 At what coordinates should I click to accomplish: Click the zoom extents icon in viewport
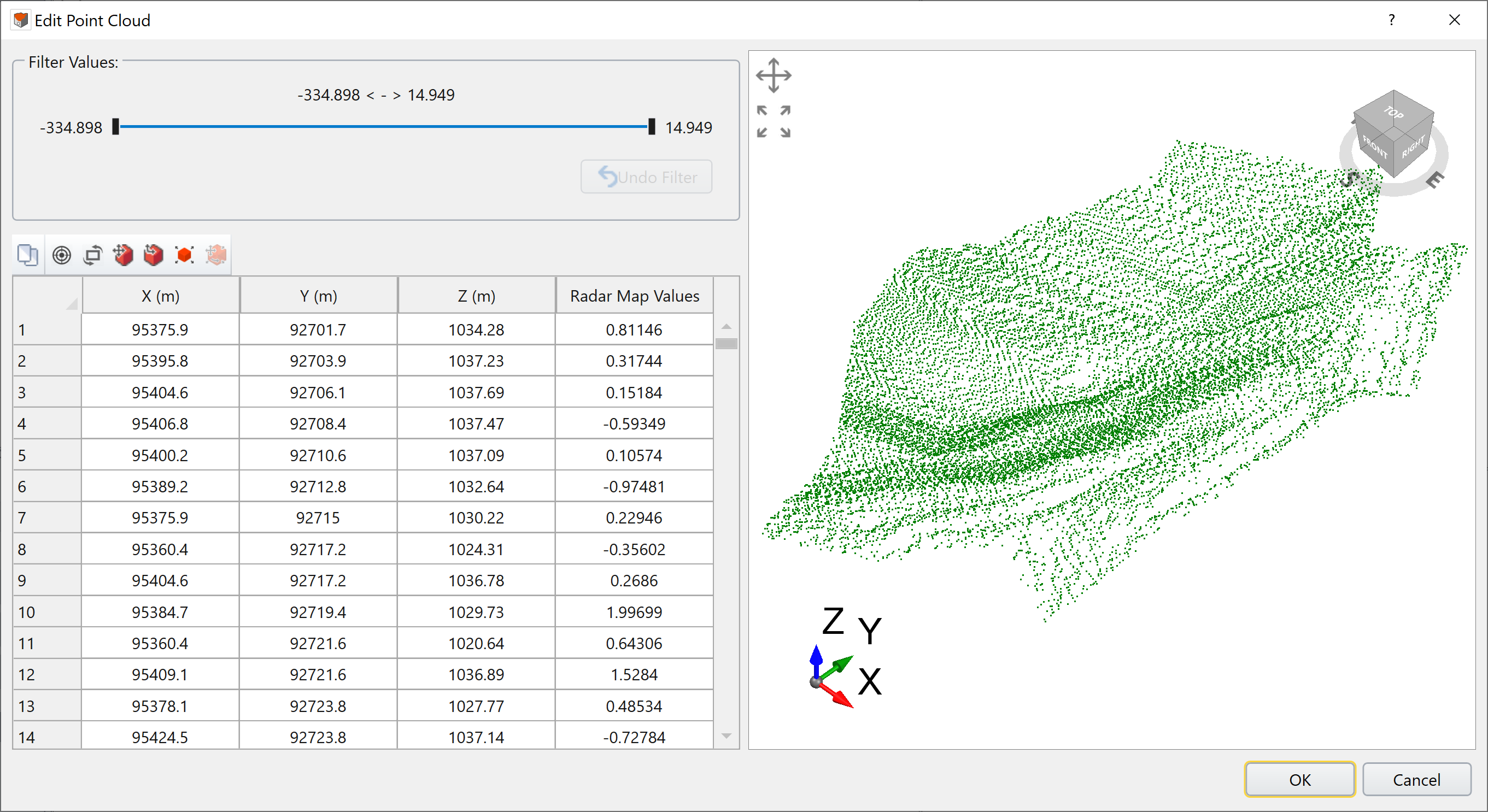pos(774,121)
